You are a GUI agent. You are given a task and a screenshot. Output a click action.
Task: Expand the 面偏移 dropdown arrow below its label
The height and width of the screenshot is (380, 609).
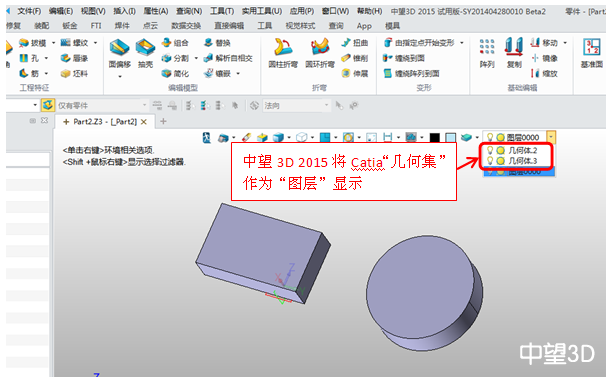pyautogui.click(x=120, y=76)
